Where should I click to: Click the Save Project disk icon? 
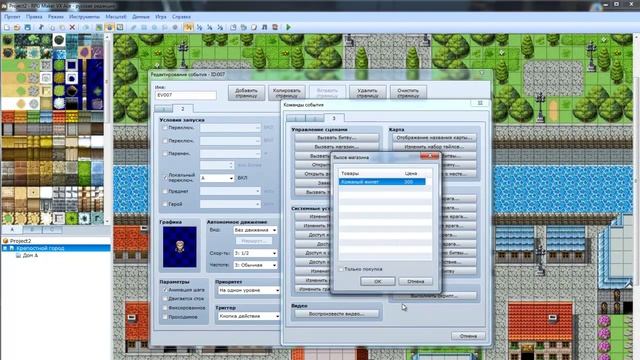tap(28, 27)
